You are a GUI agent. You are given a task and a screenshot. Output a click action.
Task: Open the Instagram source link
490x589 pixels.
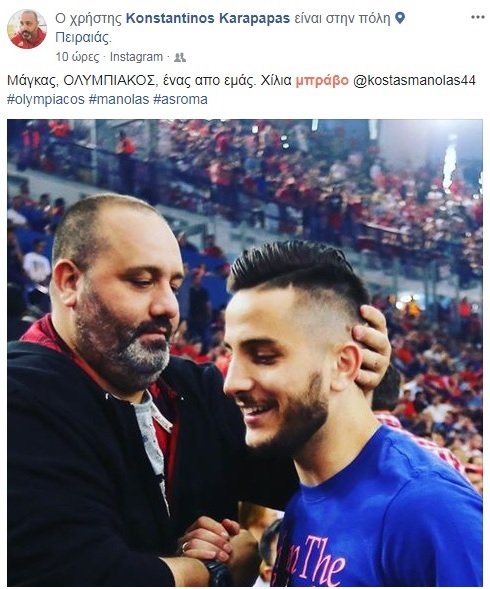pos(136,57)
